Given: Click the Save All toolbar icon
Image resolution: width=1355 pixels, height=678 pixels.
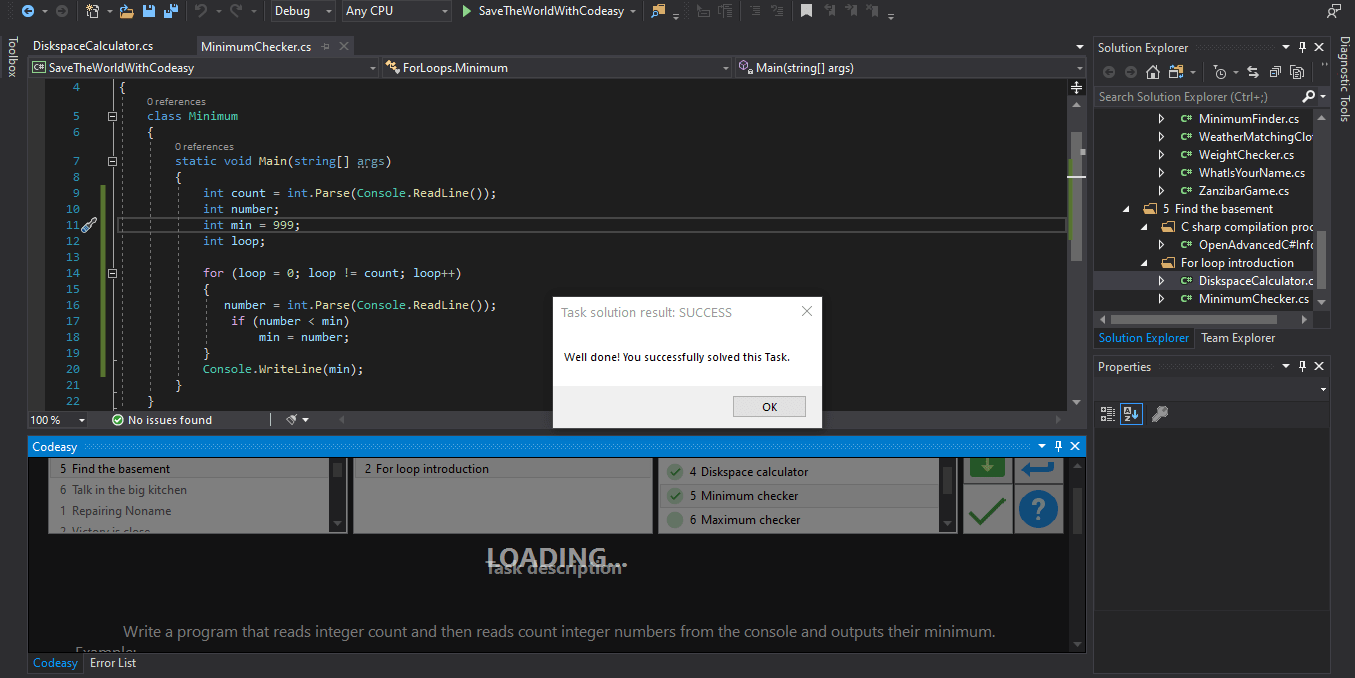Looking at the screenshot, I should [170, 11].
